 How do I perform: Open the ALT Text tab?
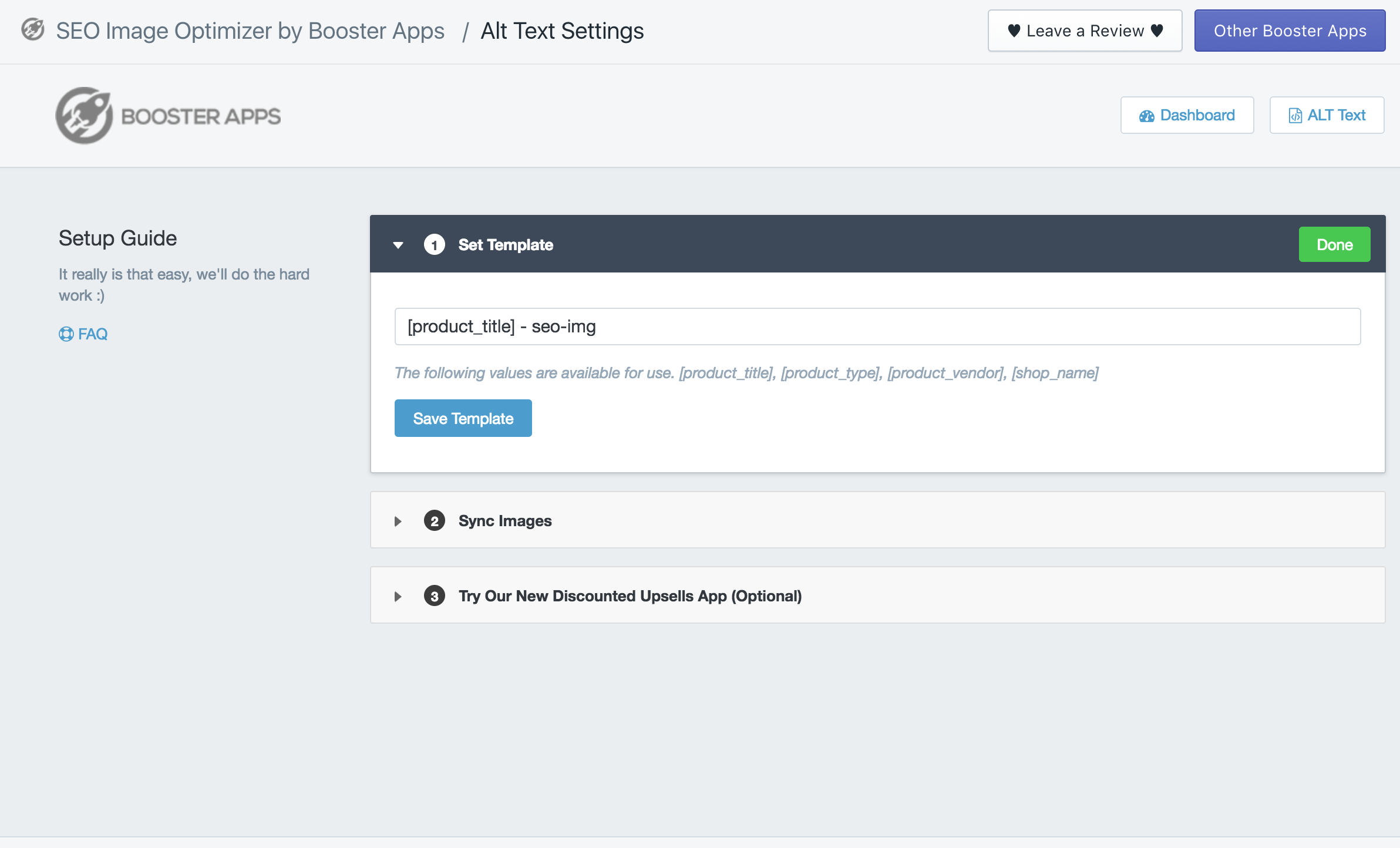1327,115
